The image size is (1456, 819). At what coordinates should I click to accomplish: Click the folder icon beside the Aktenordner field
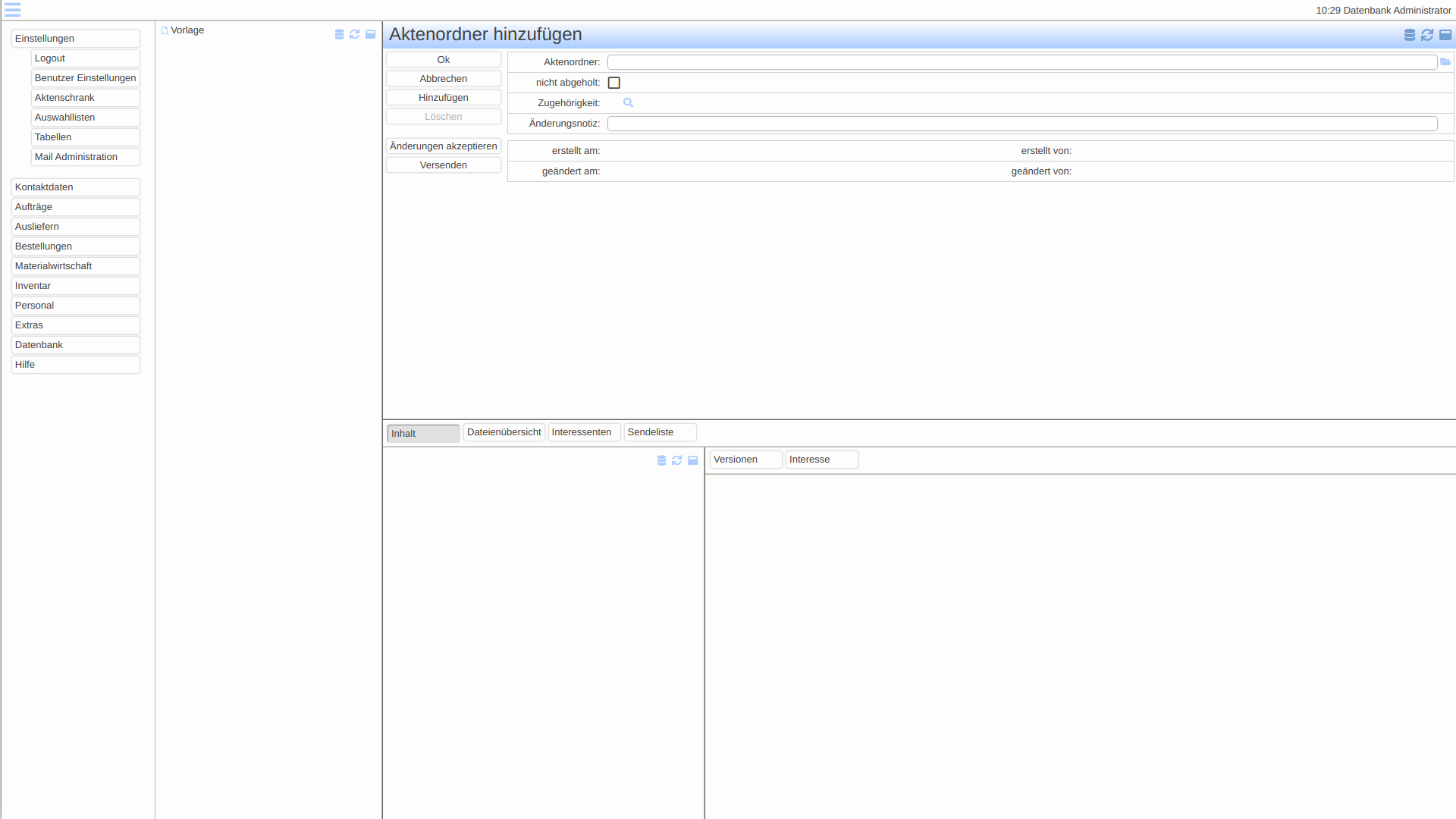click(x=1445, y=62)
